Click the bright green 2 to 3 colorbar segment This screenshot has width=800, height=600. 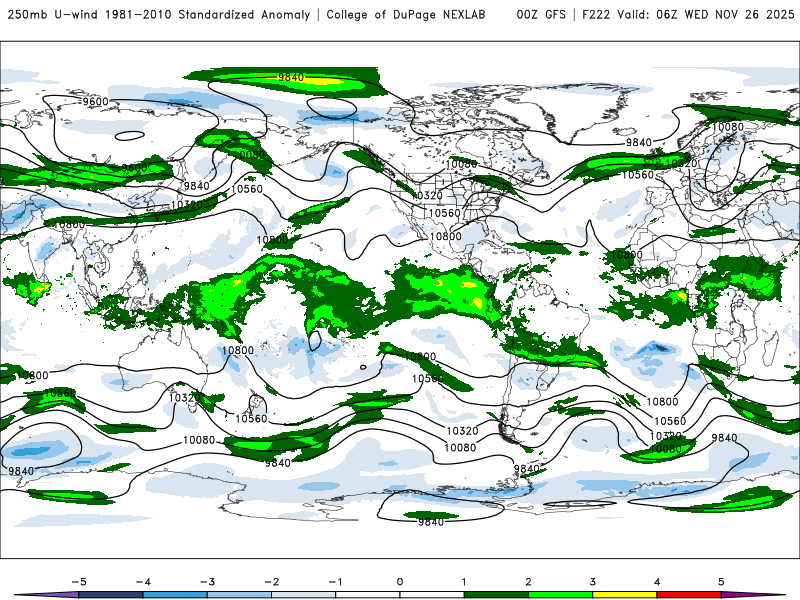click(560, 595)
